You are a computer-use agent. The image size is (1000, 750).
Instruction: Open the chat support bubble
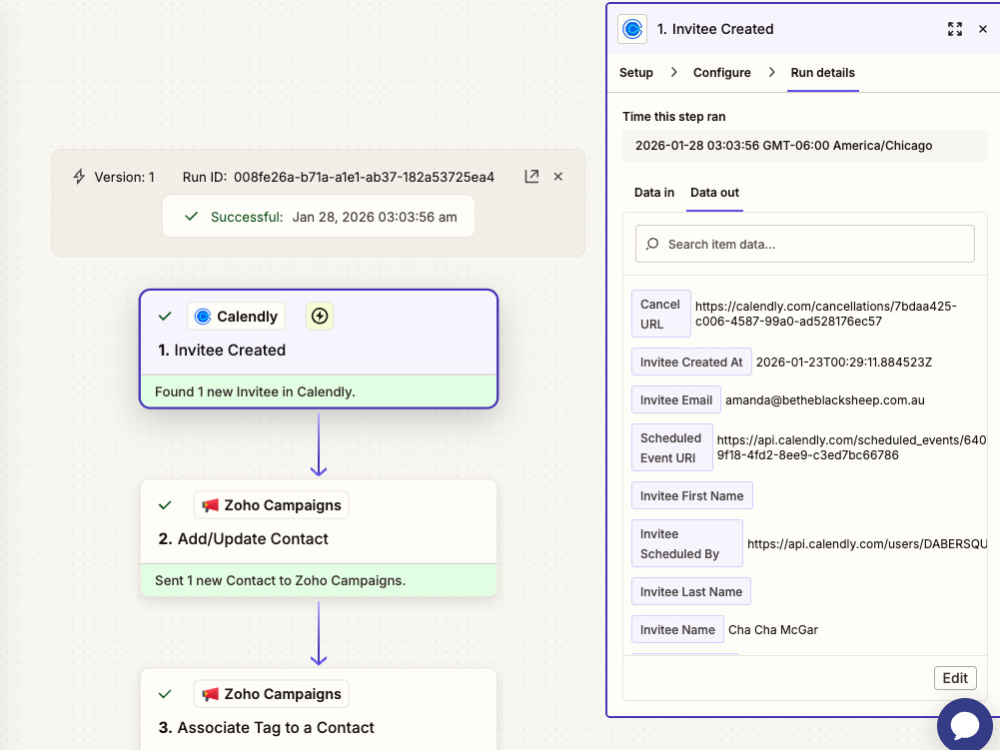[964, 725]
